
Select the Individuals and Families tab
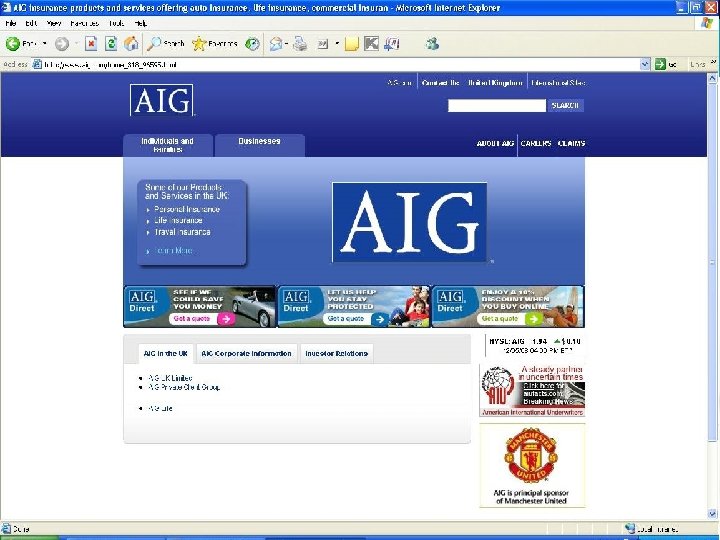coord(168,145)
